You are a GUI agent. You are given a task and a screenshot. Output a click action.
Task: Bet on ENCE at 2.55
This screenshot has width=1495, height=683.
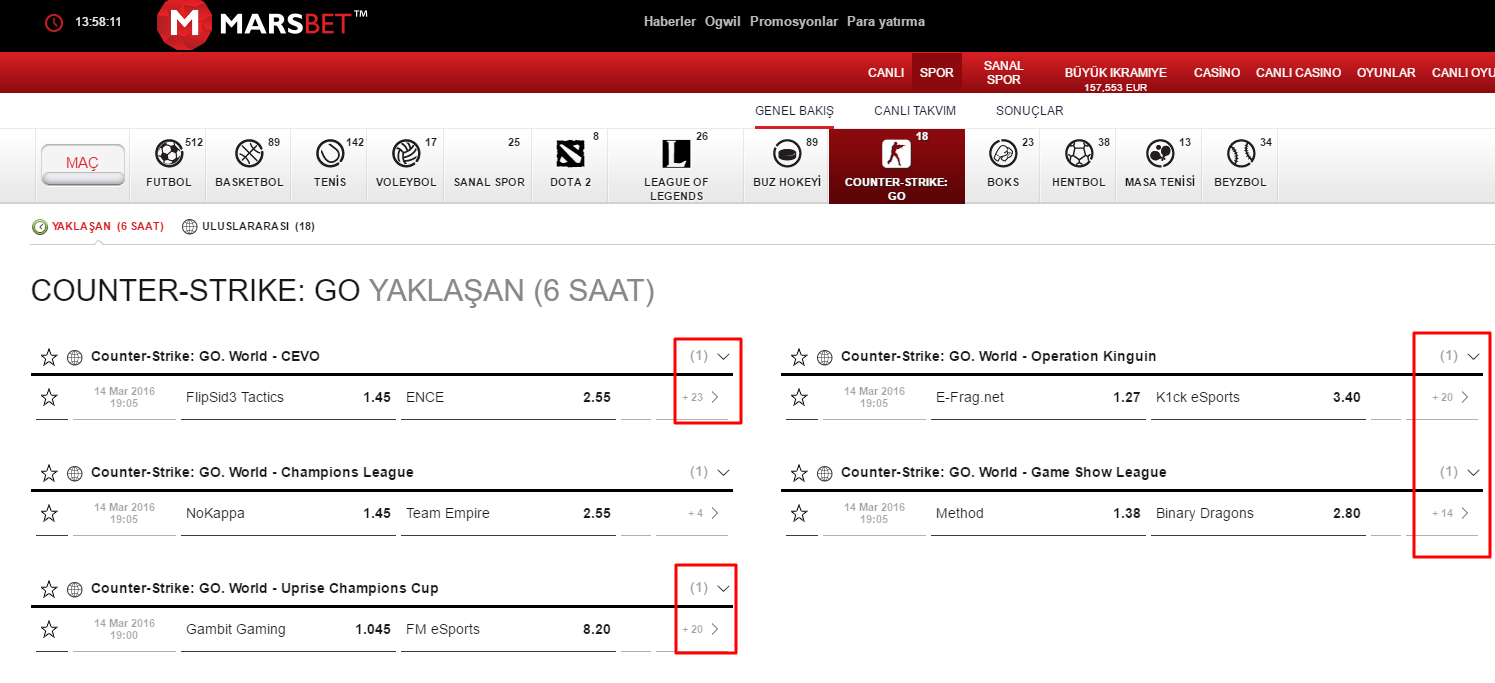click(x=509, y=398)
